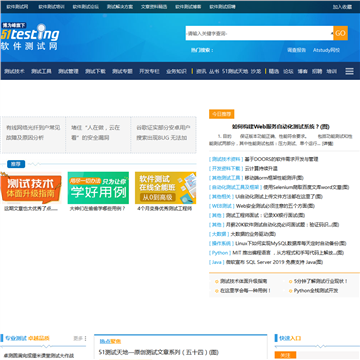This screenshot has height=360, width=360.
Task: Open article 基于DOORS的软件需求开发与管理
Action: coord(281,159)
